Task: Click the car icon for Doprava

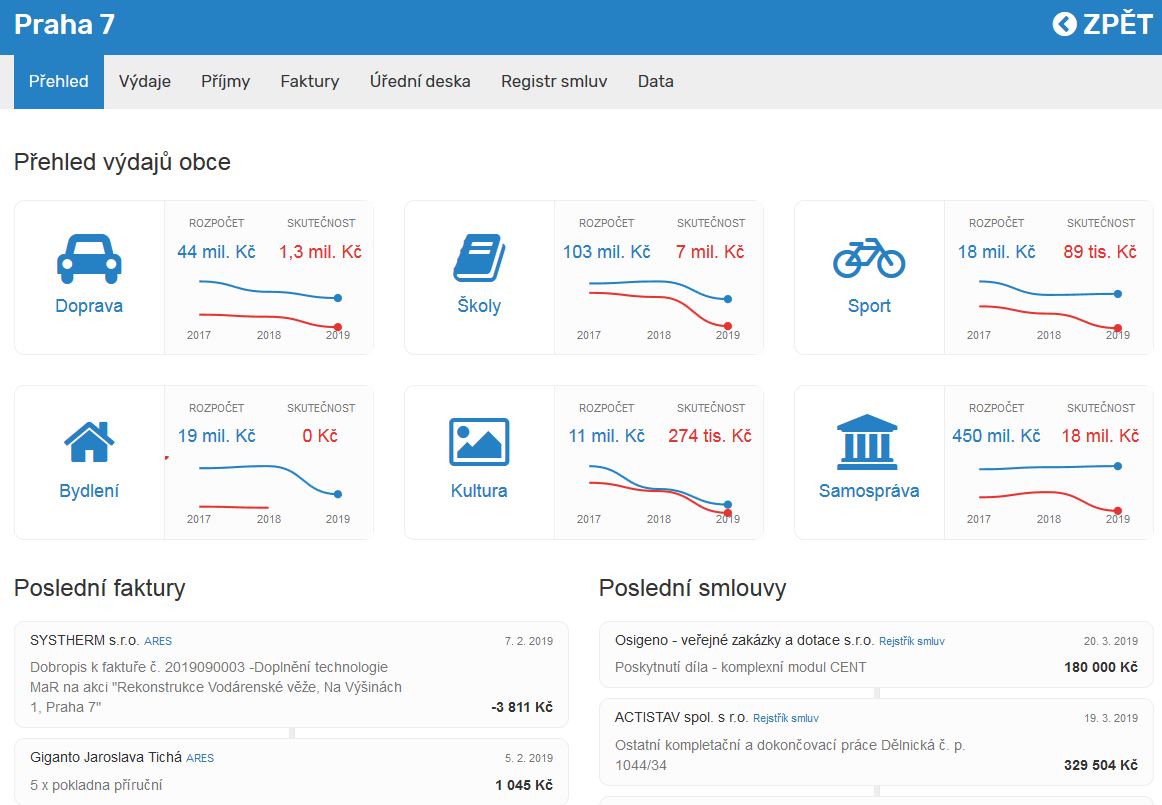Action: coord(89,259)
